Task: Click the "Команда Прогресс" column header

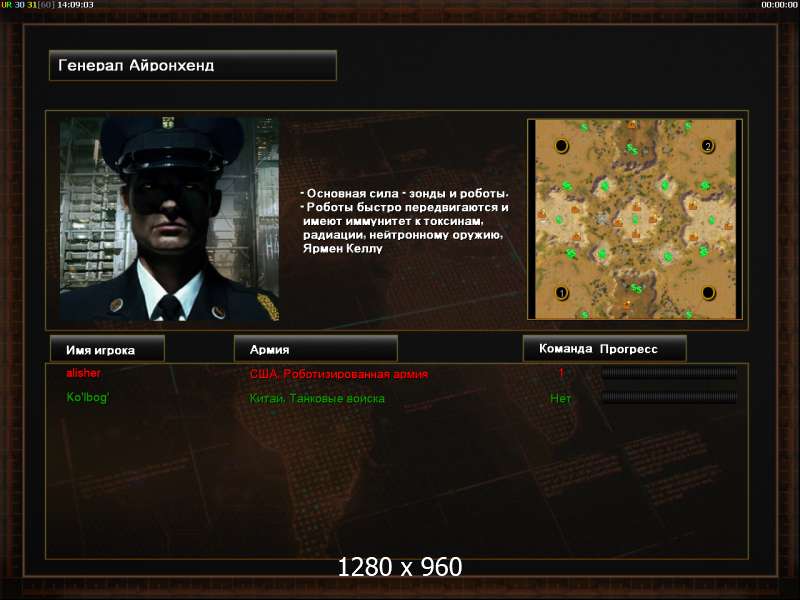Action: pos(605,349)
